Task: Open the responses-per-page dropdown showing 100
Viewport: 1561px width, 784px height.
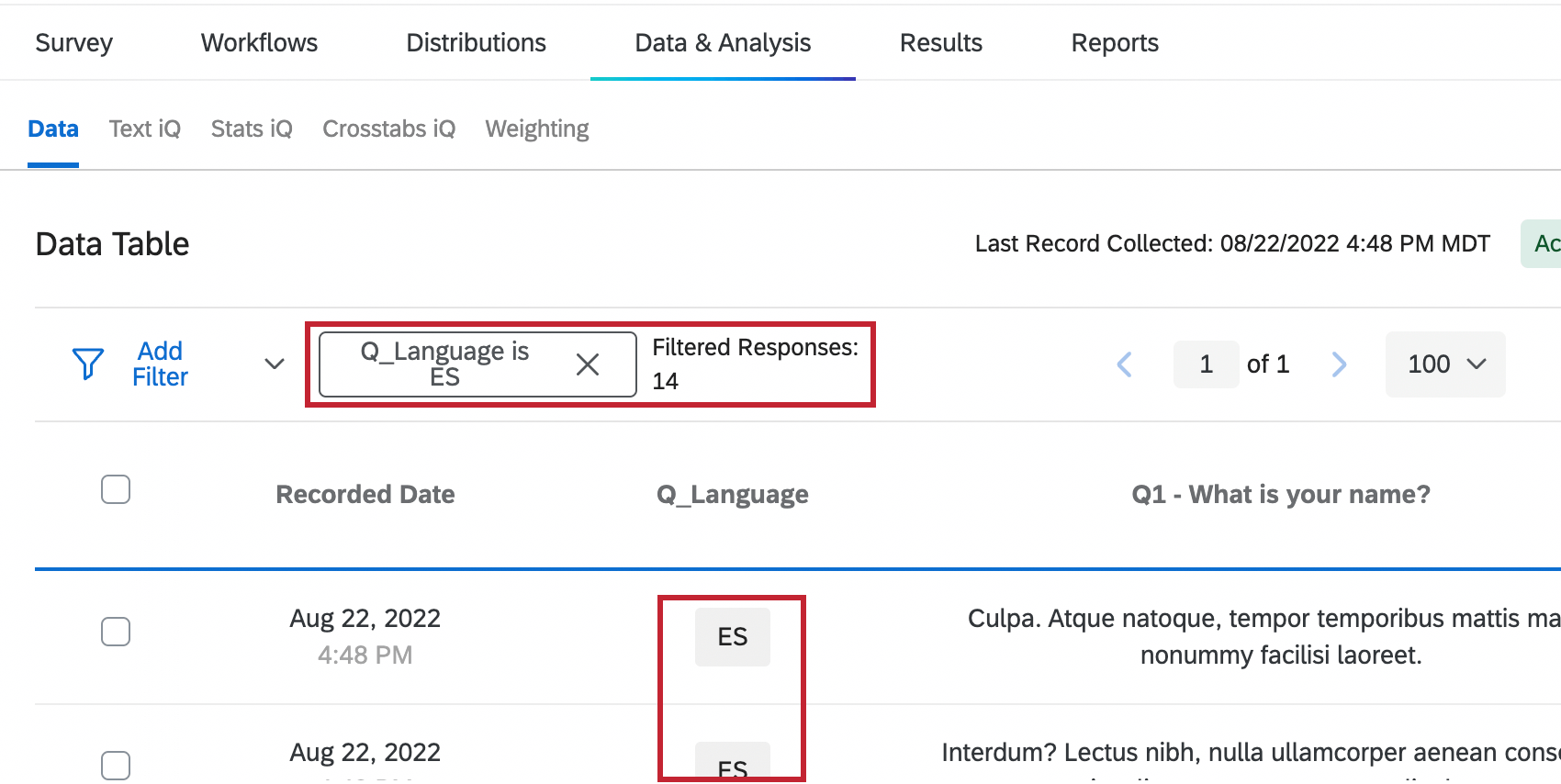Action: tap(1444, 364)
